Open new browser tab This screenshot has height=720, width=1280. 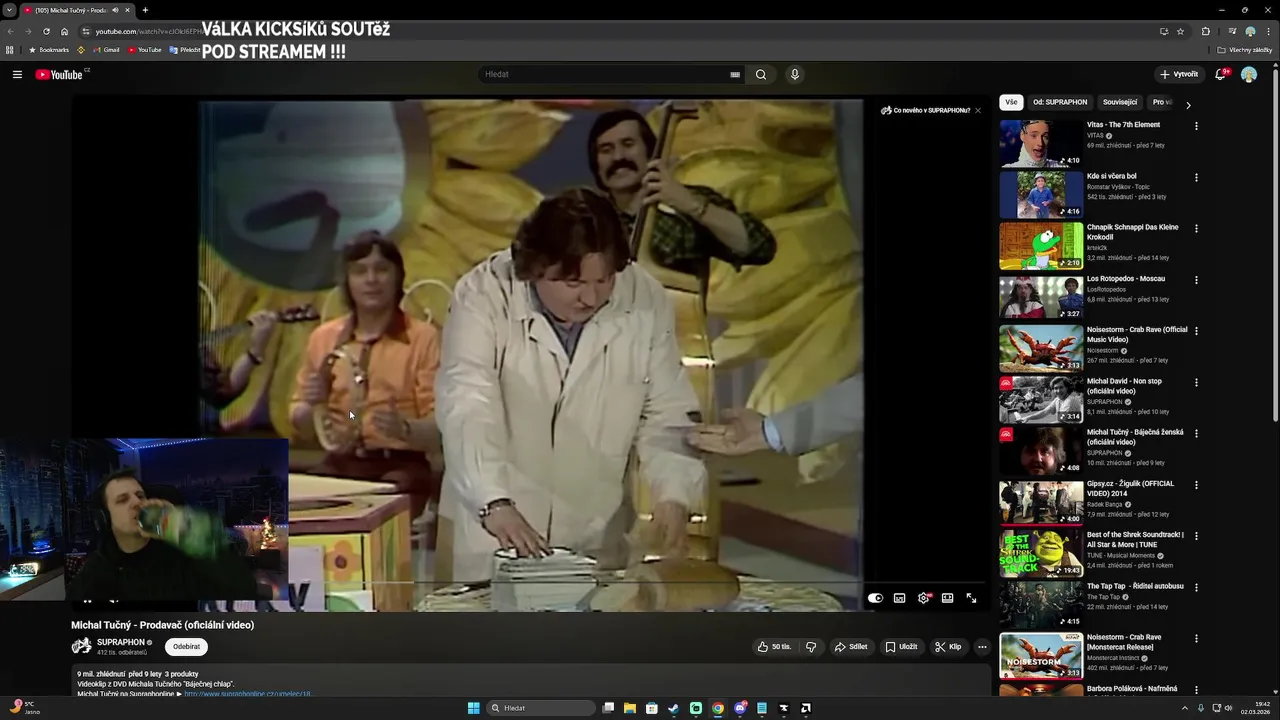145,10
